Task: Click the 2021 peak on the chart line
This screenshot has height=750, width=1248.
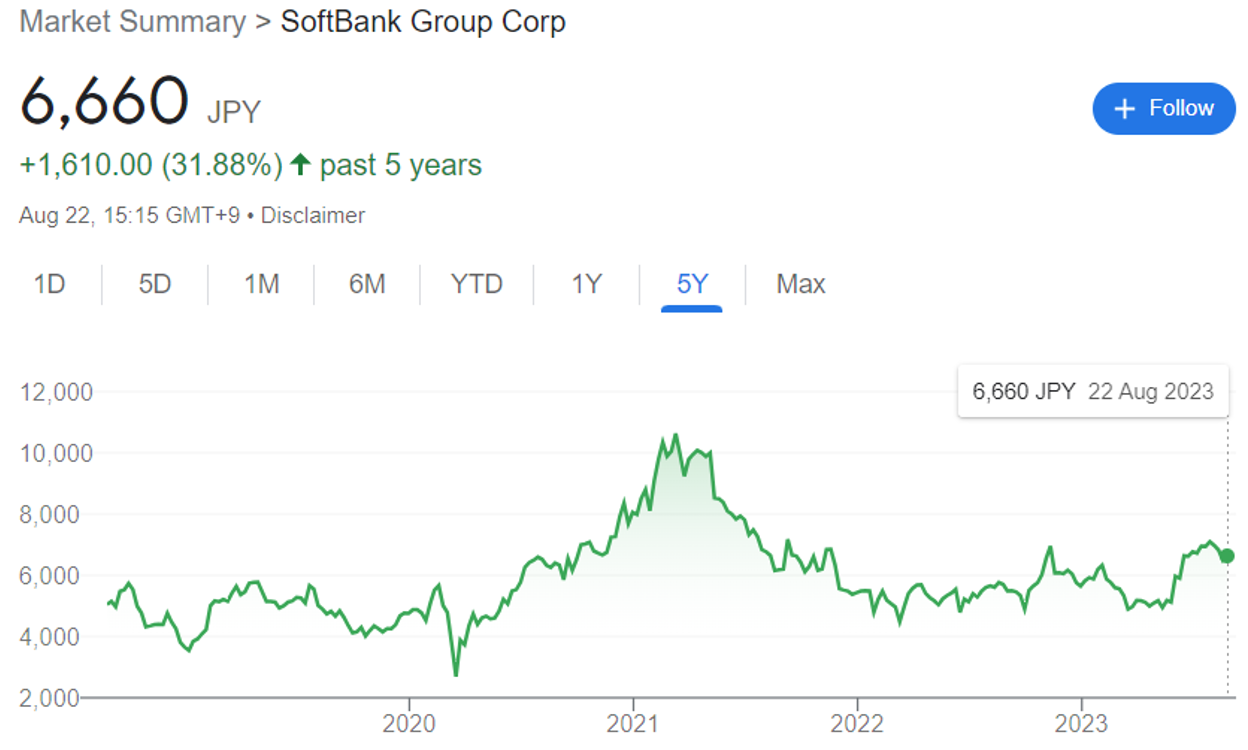Action: 676,435
